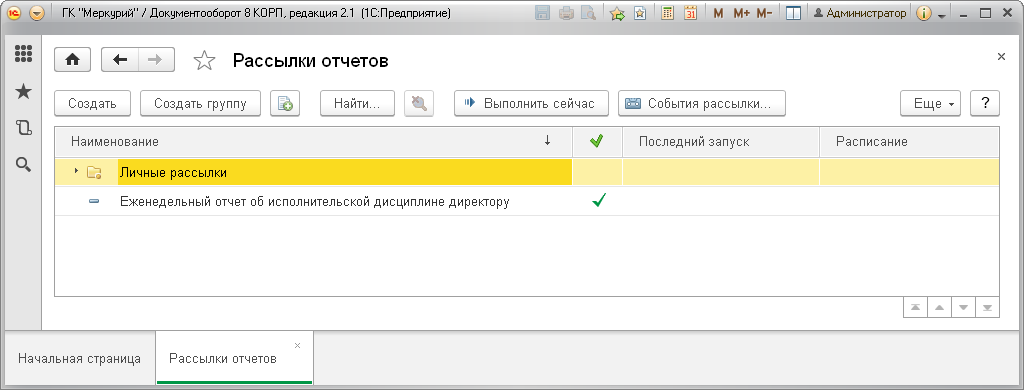
Task: Toggle the window panels layout icon
Action: tap(793, 13)
